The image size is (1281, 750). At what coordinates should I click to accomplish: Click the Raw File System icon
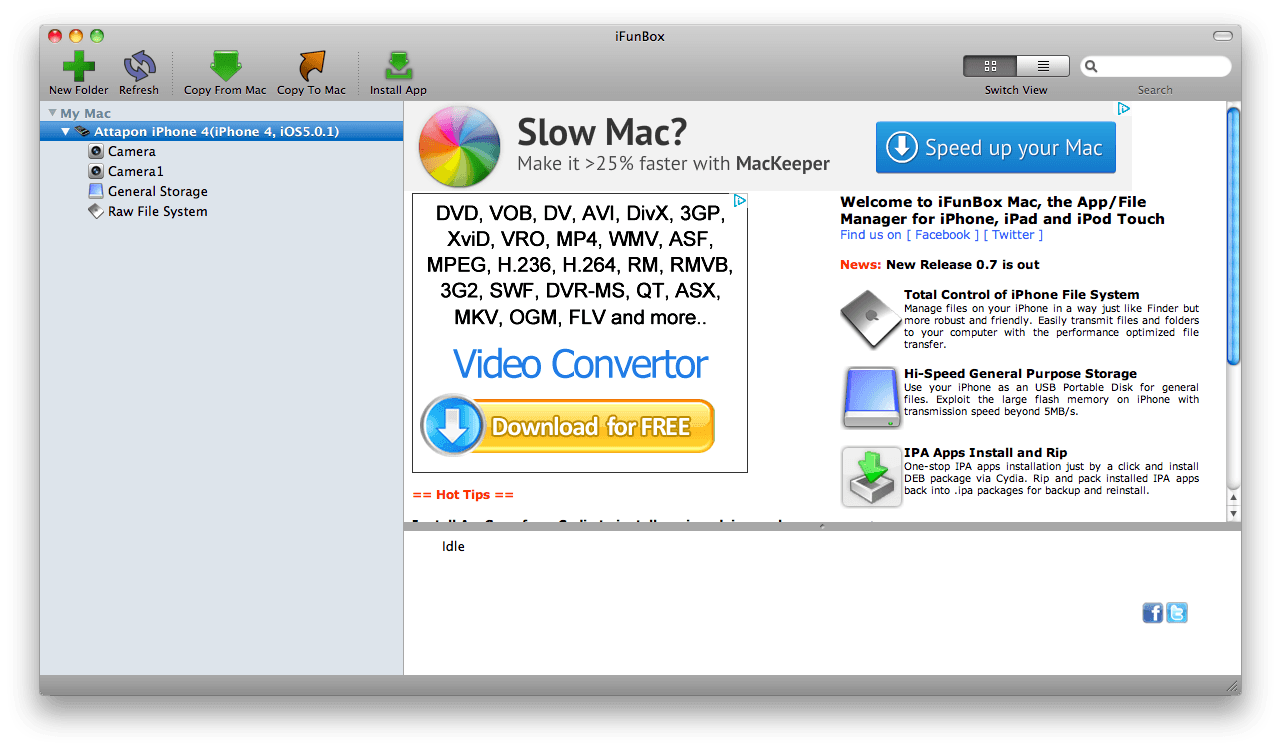pyautogui.click(x=96, y=211)
